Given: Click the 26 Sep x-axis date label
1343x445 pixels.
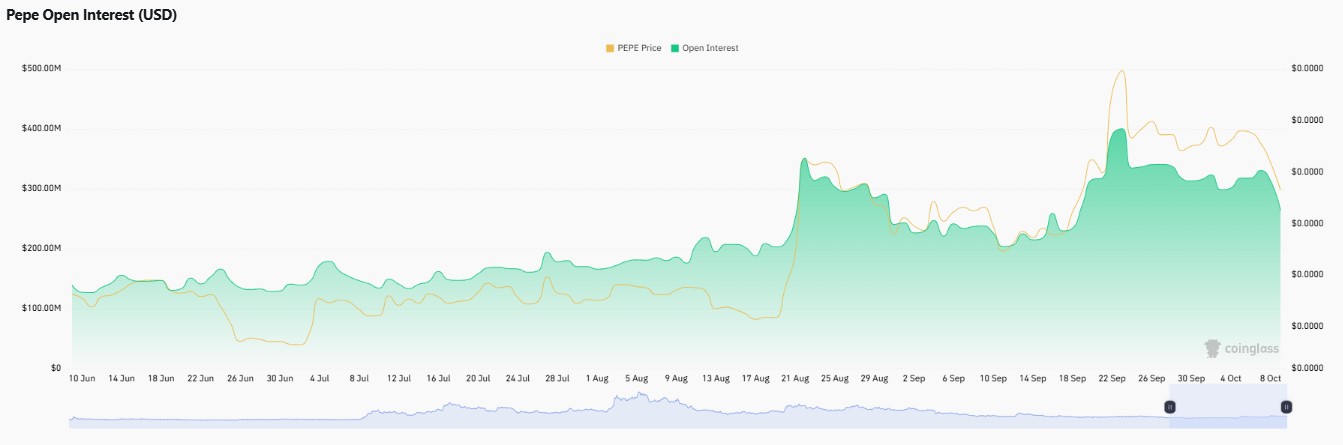Looking at the screenshot, I should [x=1151, y=379].
